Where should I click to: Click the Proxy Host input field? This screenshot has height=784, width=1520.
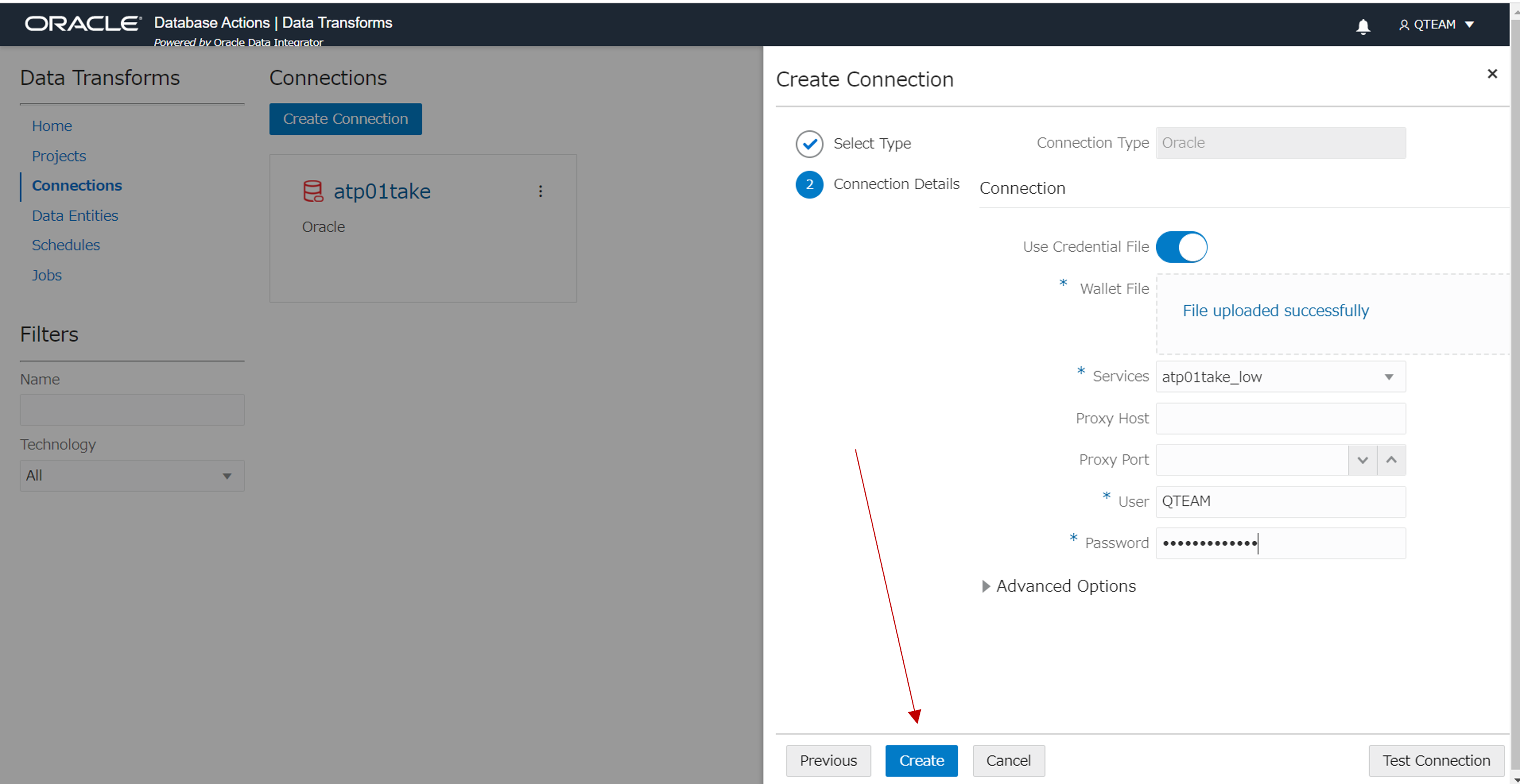click(1280, 418)
